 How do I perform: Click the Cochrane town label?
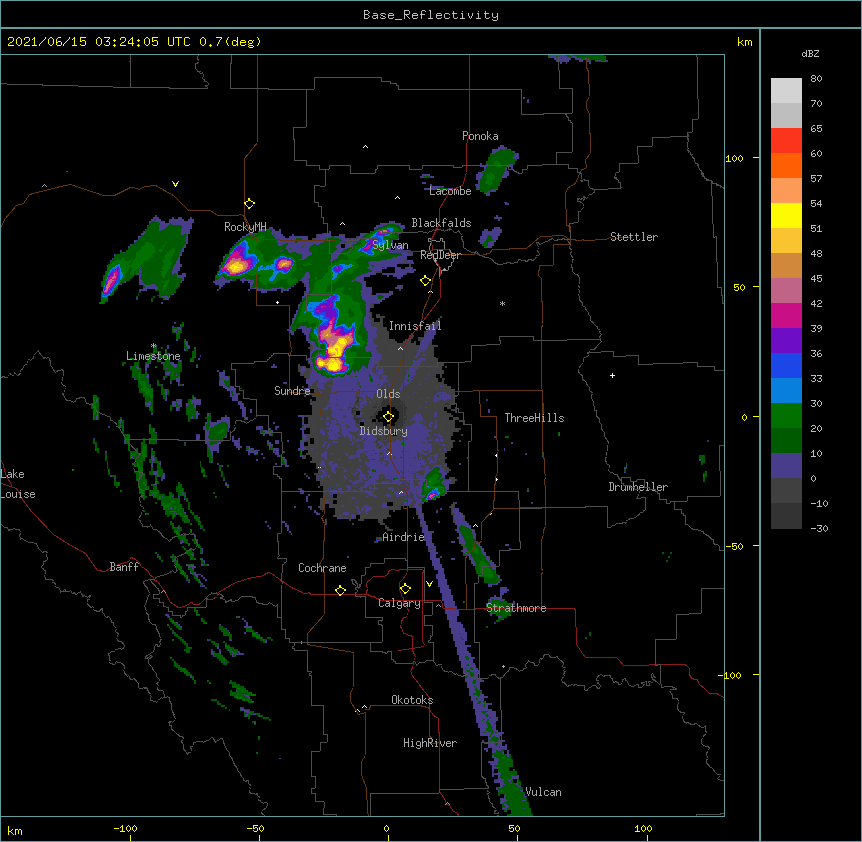pos(322,568)
